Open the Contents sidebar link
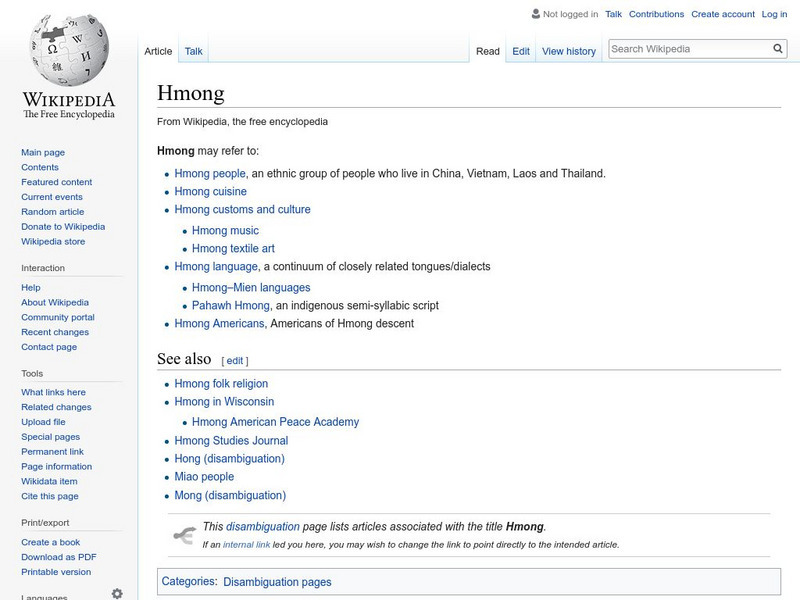Viewport: 800px width, 600px height. pos(40,167)
